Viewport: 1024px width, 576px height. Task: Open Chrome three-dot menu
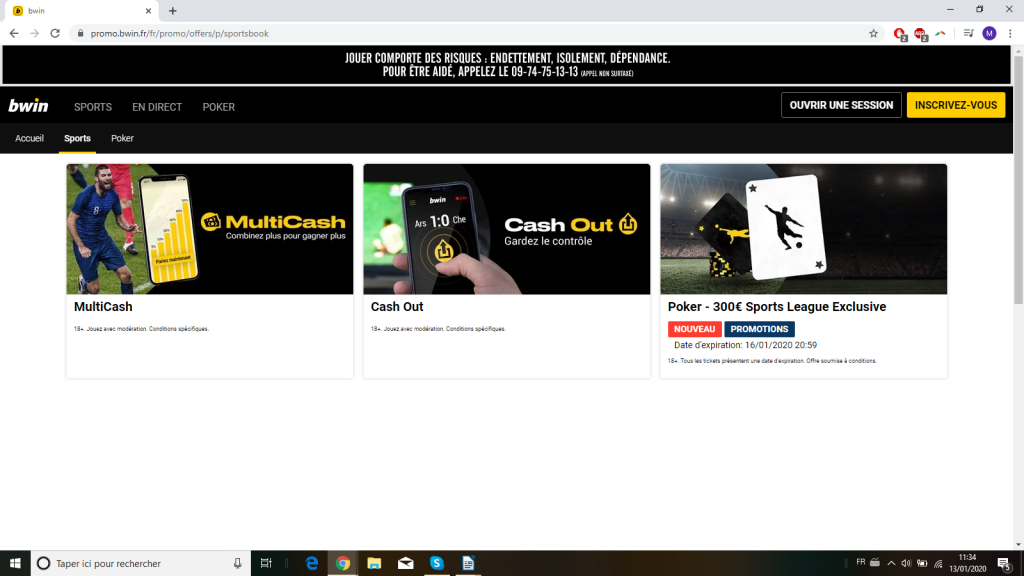point(1010,33)
